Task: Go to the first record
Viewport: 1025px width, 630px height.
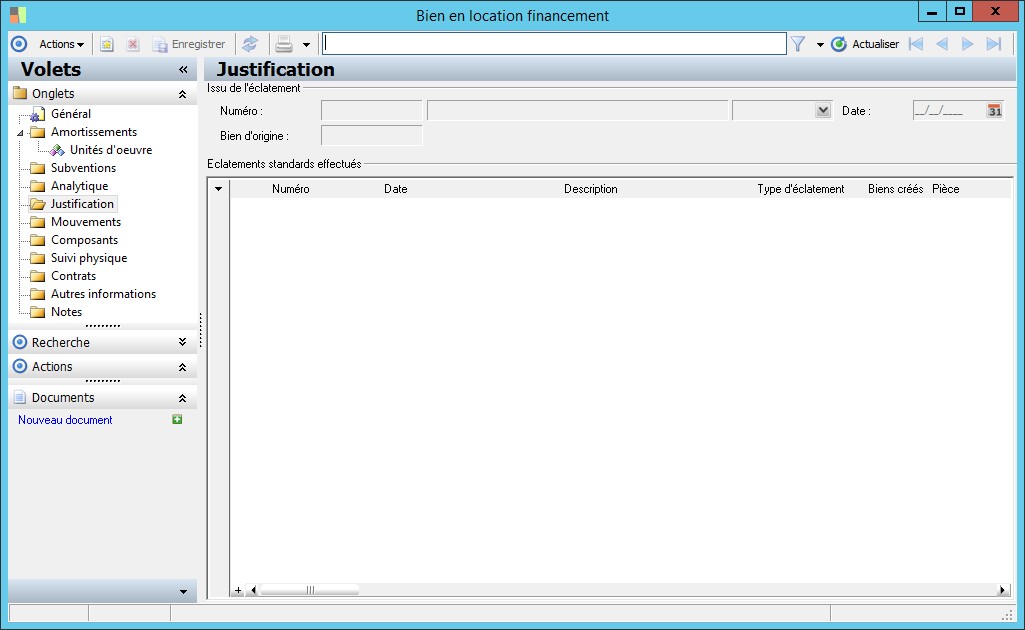Action: tap(916, 44)
